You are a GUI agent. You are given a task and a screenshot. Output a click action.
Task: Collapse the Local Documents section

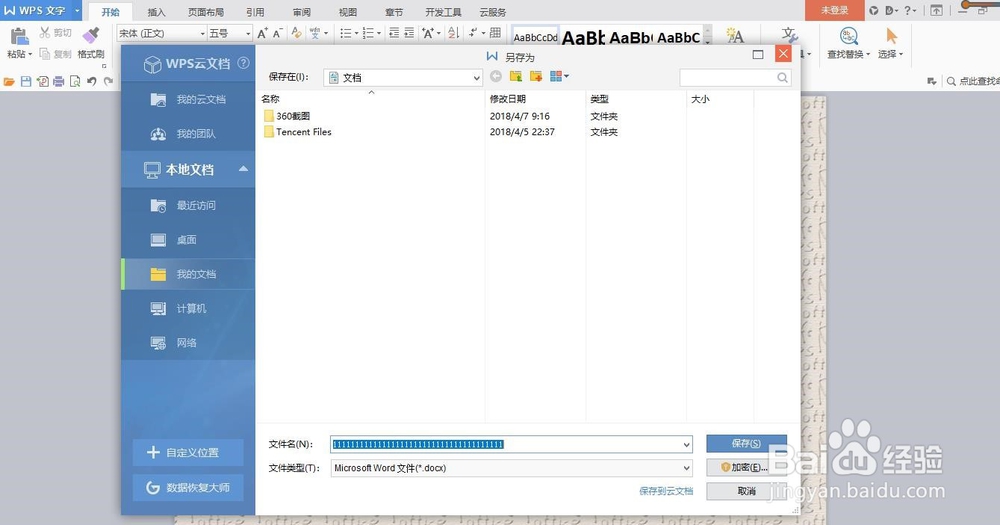pyautogui.click(x=243, y=169)
